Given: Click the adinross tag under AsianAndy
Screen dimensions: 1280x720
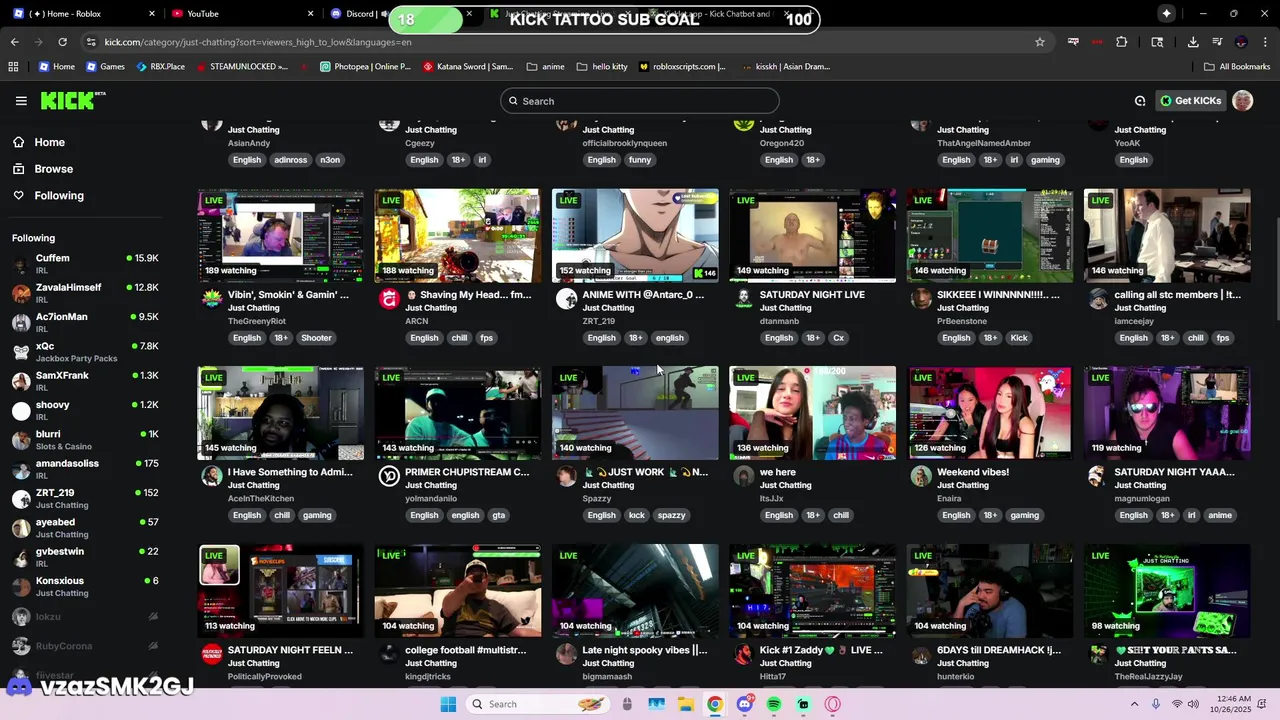Looking at the screenshot, I should (x=290, y=160).
